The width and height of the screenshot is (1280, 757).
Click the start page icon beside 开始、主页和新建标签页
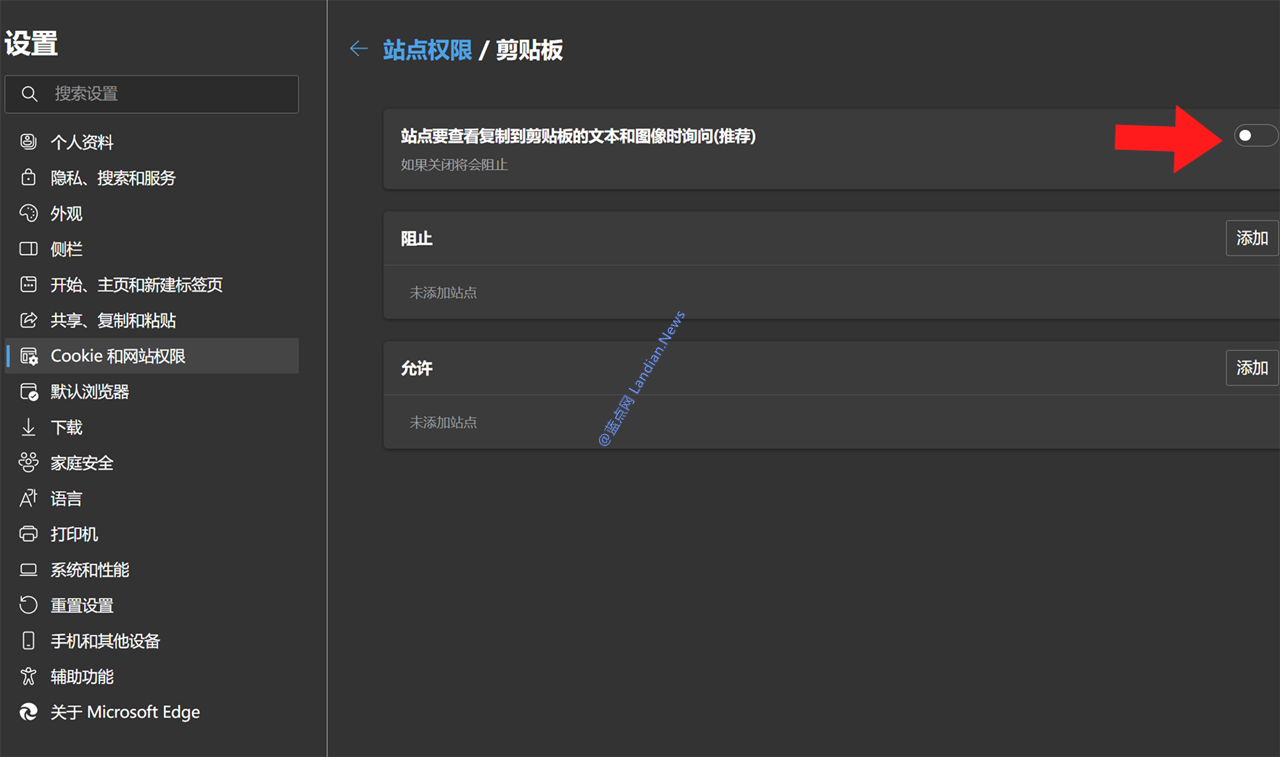[29, 285]
